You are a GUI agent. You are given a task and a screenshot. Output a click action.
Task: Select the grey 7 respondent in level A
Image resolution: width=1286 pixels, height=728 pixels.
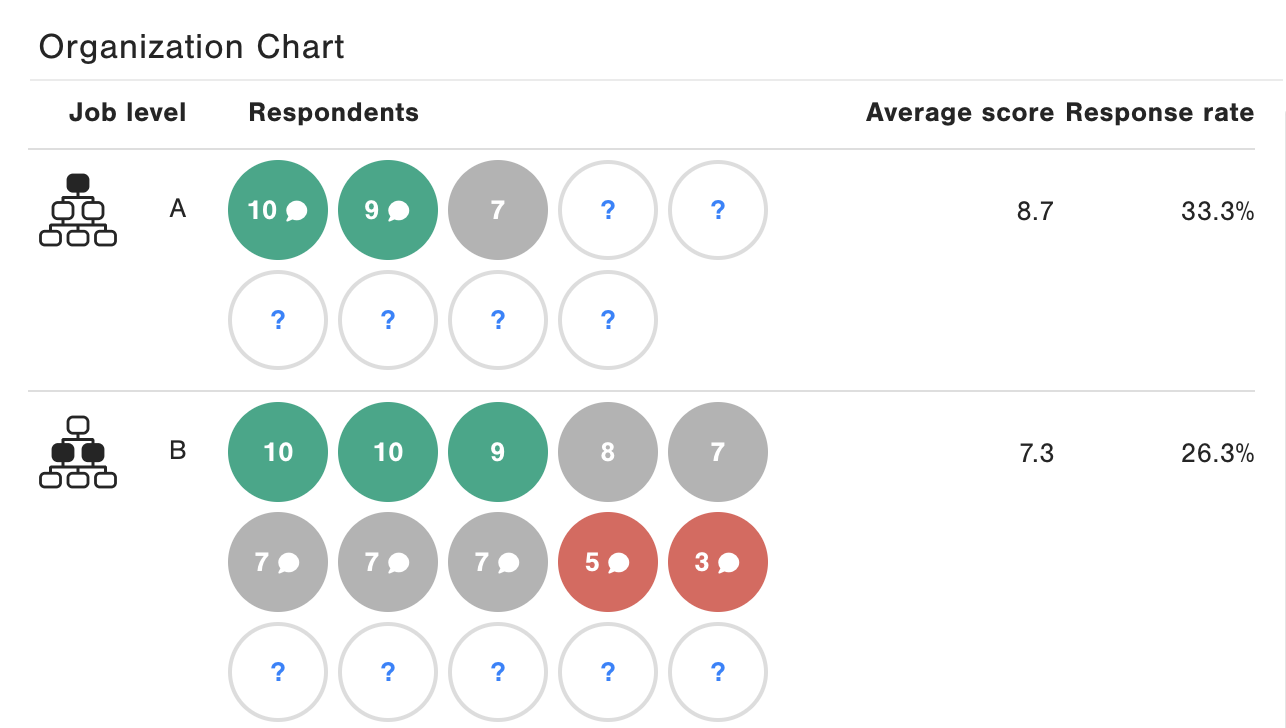[x=498, y=210]
